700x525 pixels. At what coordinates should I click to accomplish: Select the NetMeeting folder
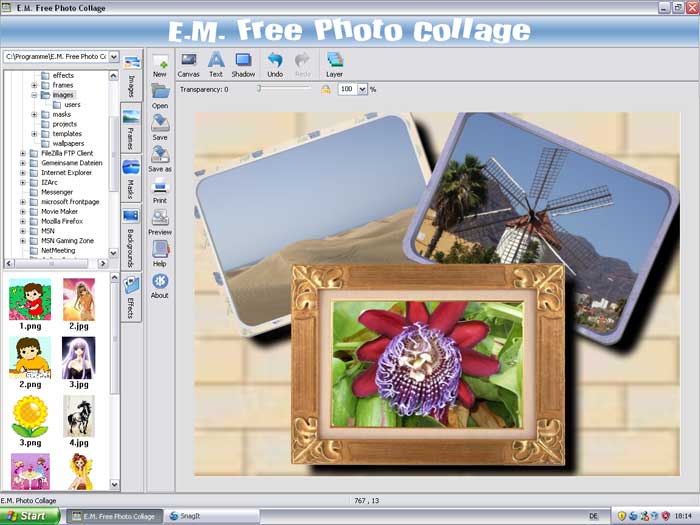click(x=58, y=250)
